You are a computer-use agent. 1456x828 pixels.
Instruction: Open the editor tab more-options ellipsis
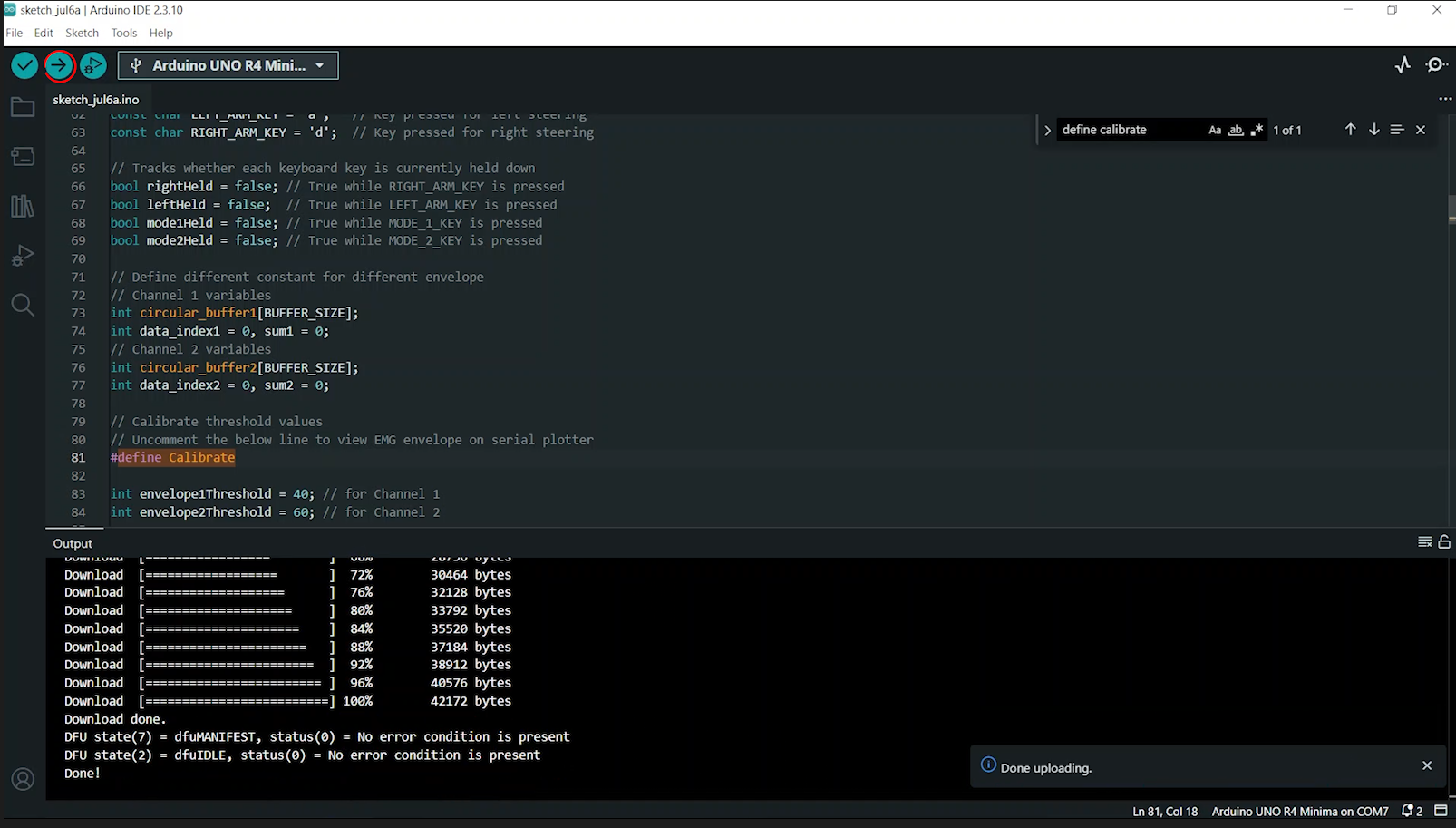[x=1444, y=99]
